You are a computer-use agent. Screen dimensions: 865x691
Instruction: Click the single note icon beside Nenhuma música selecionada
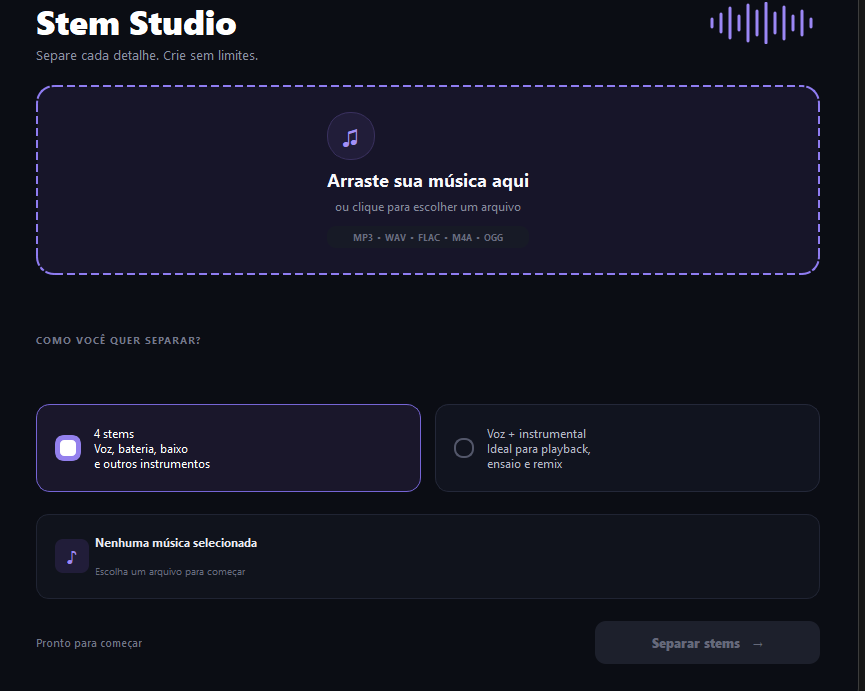coord(72,556)
